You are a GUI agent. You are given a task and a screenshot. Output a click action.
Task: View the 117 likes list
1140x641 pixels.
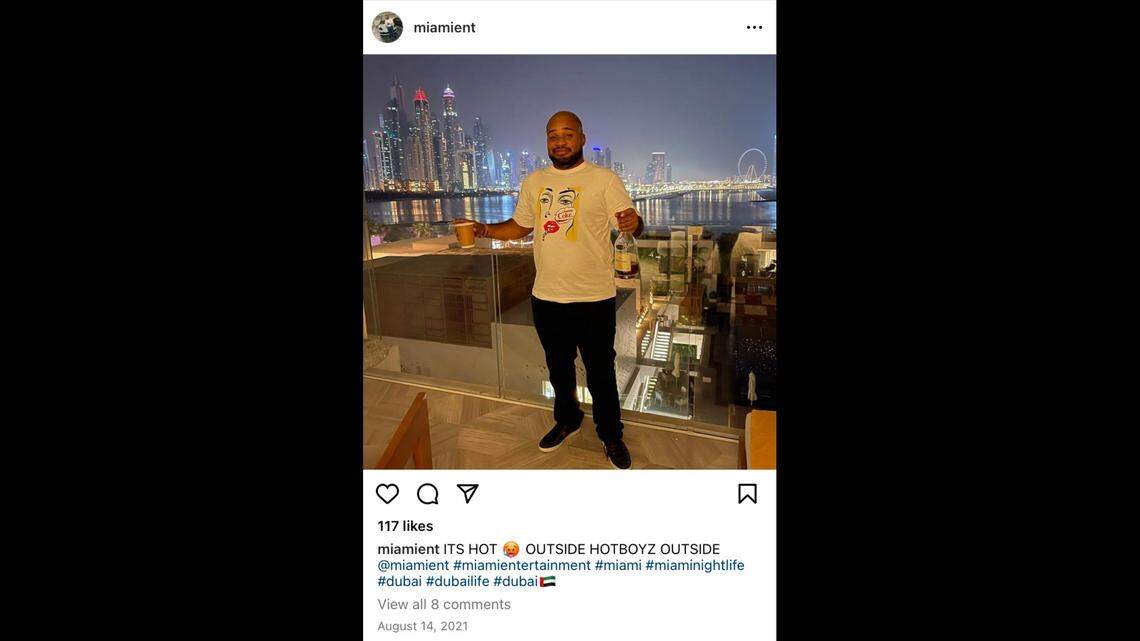tap(405, 526)
